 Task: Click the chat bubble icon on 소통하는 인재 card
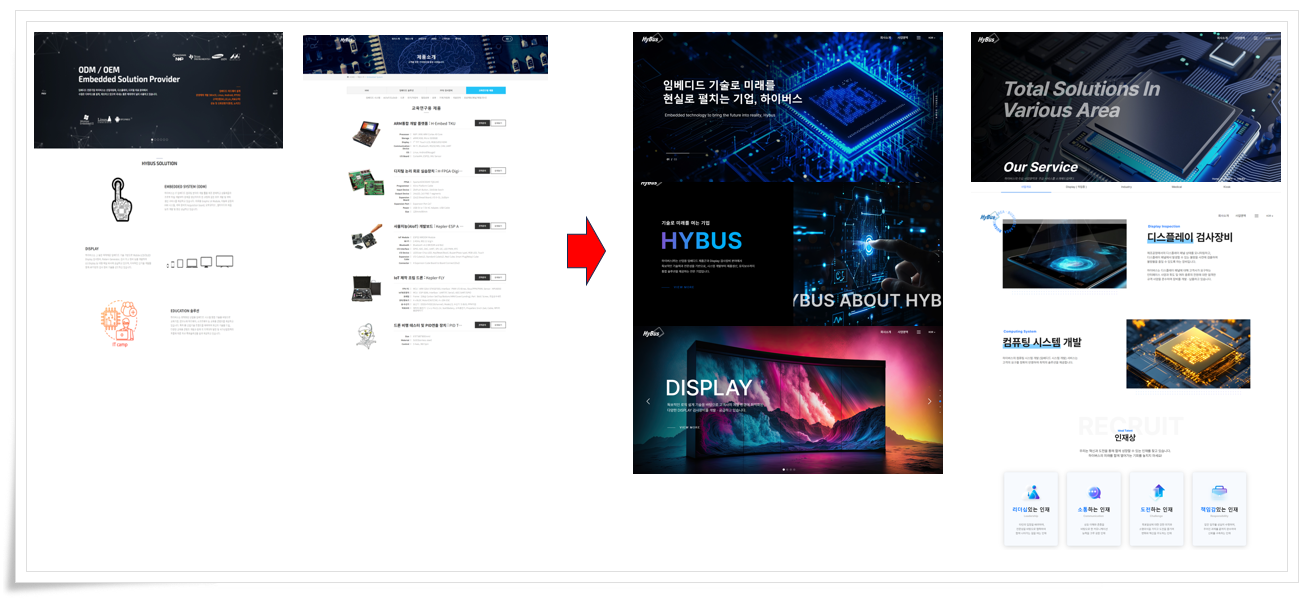pyautogui.click(x=1094, y=492)
